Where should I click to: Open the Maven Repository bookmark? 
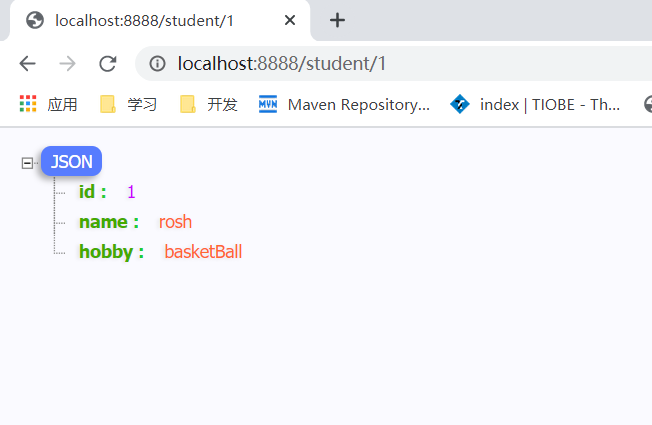coord(344,104)
